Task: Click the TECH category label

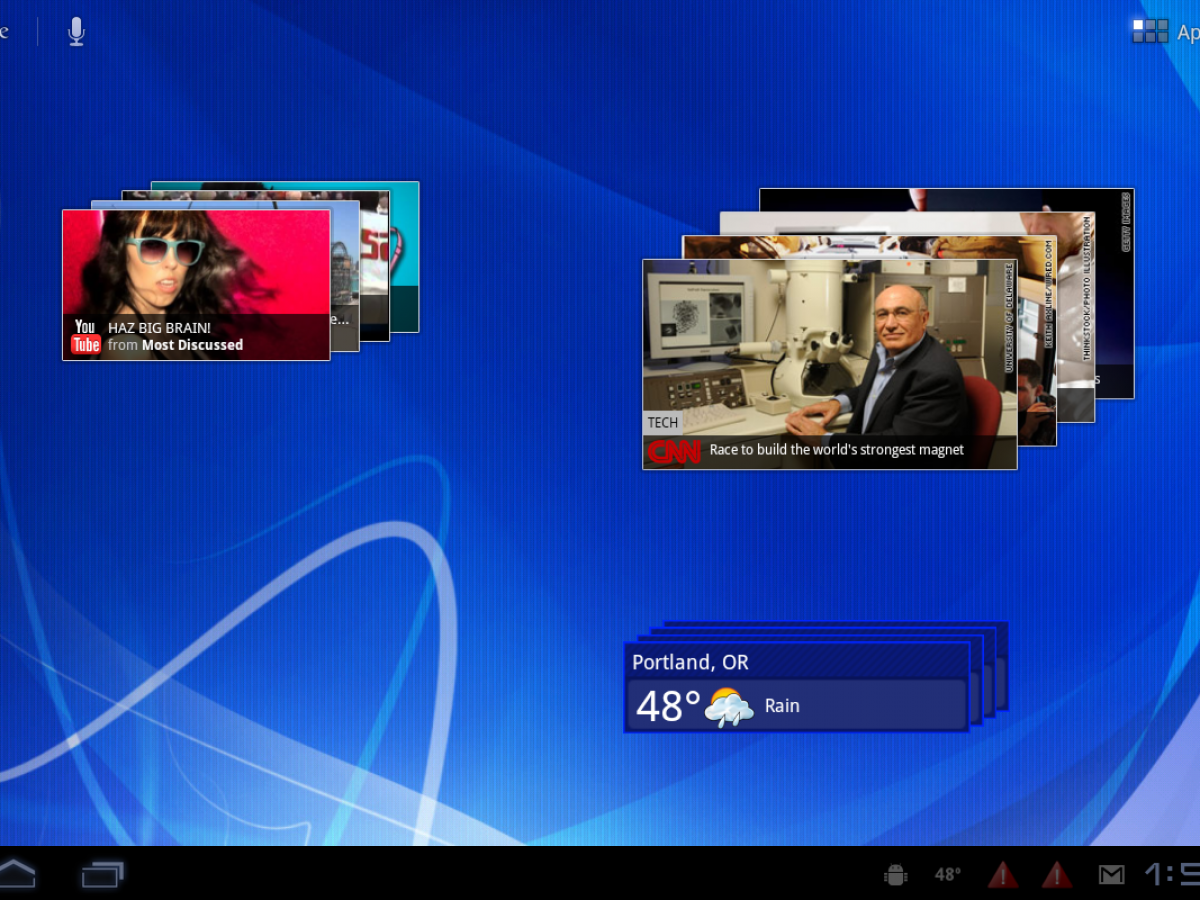Action: click(x=662, y=423)
